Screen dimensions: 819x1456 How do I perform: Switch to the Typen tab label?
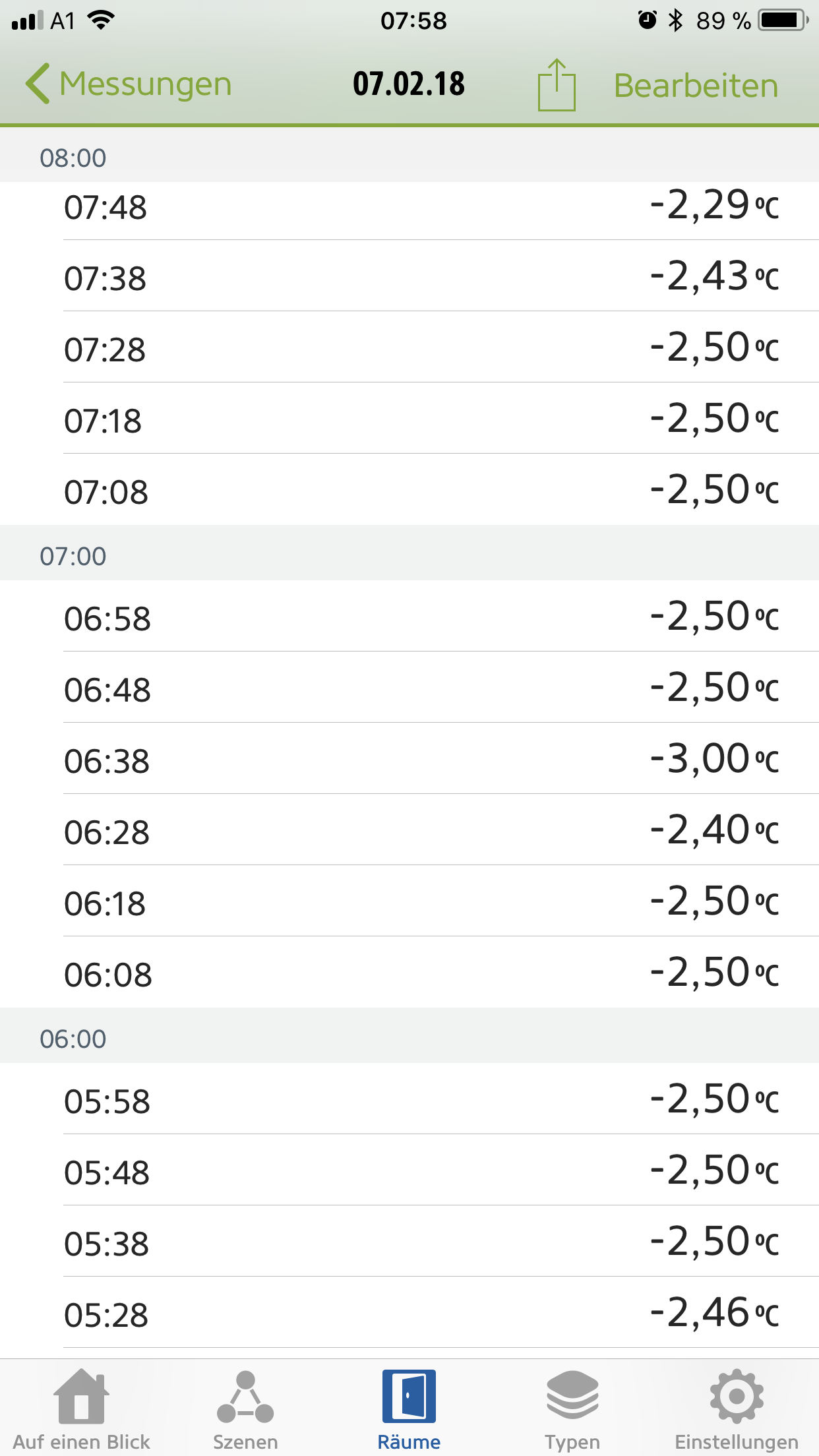click(572, 1441)
